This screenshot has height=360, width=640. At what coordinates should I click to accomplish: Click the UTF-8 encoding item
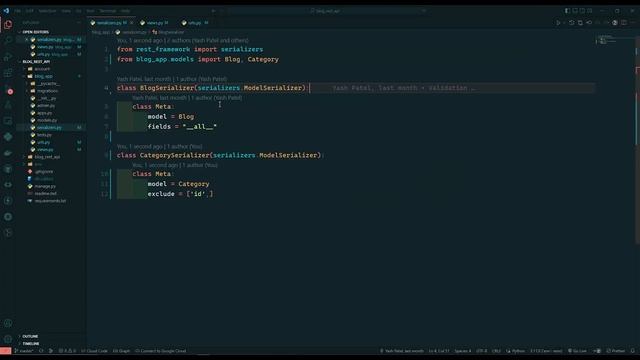click(x=482, y=351)
